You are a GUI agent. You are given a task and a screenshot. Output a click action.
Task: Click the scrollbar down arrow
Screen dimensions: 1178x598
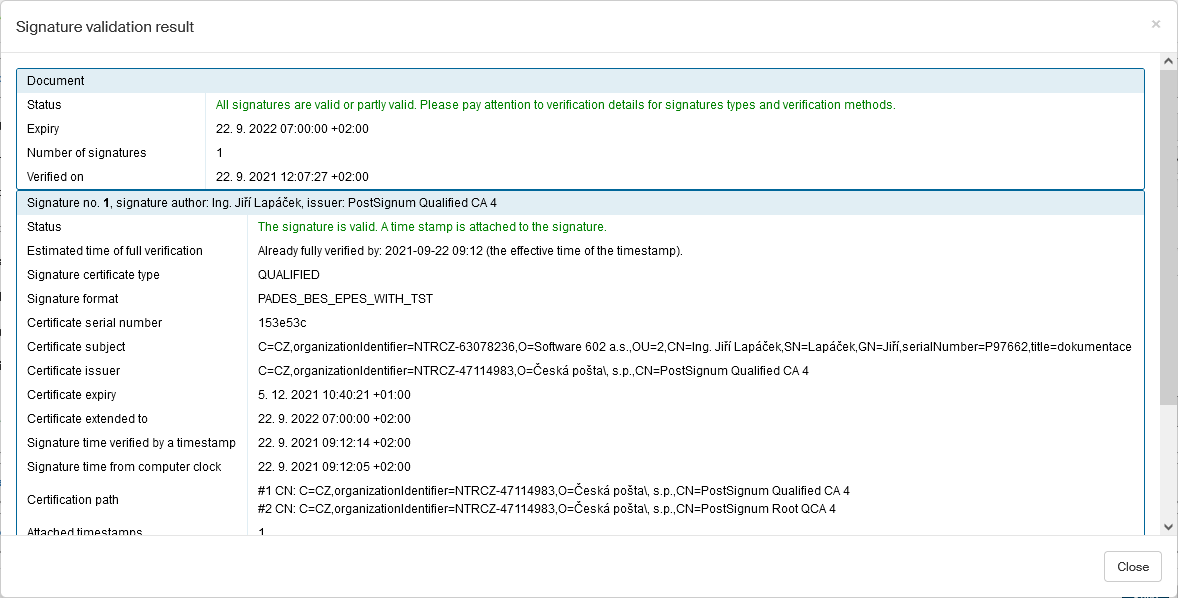coord(1168,526)
